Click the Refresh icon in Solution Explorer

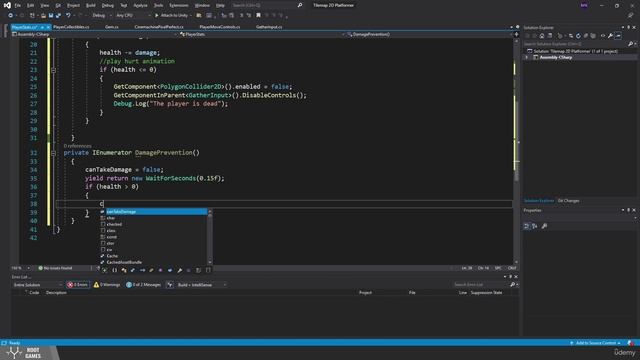pyautogui.click(x=578, y=36)
